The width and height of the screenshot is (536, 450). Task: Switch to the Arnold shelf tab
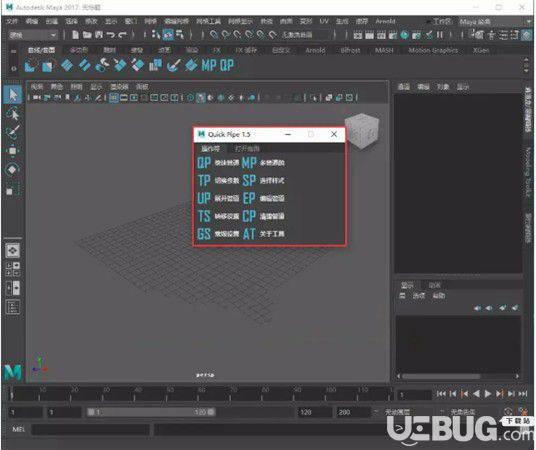click(315, 51)
